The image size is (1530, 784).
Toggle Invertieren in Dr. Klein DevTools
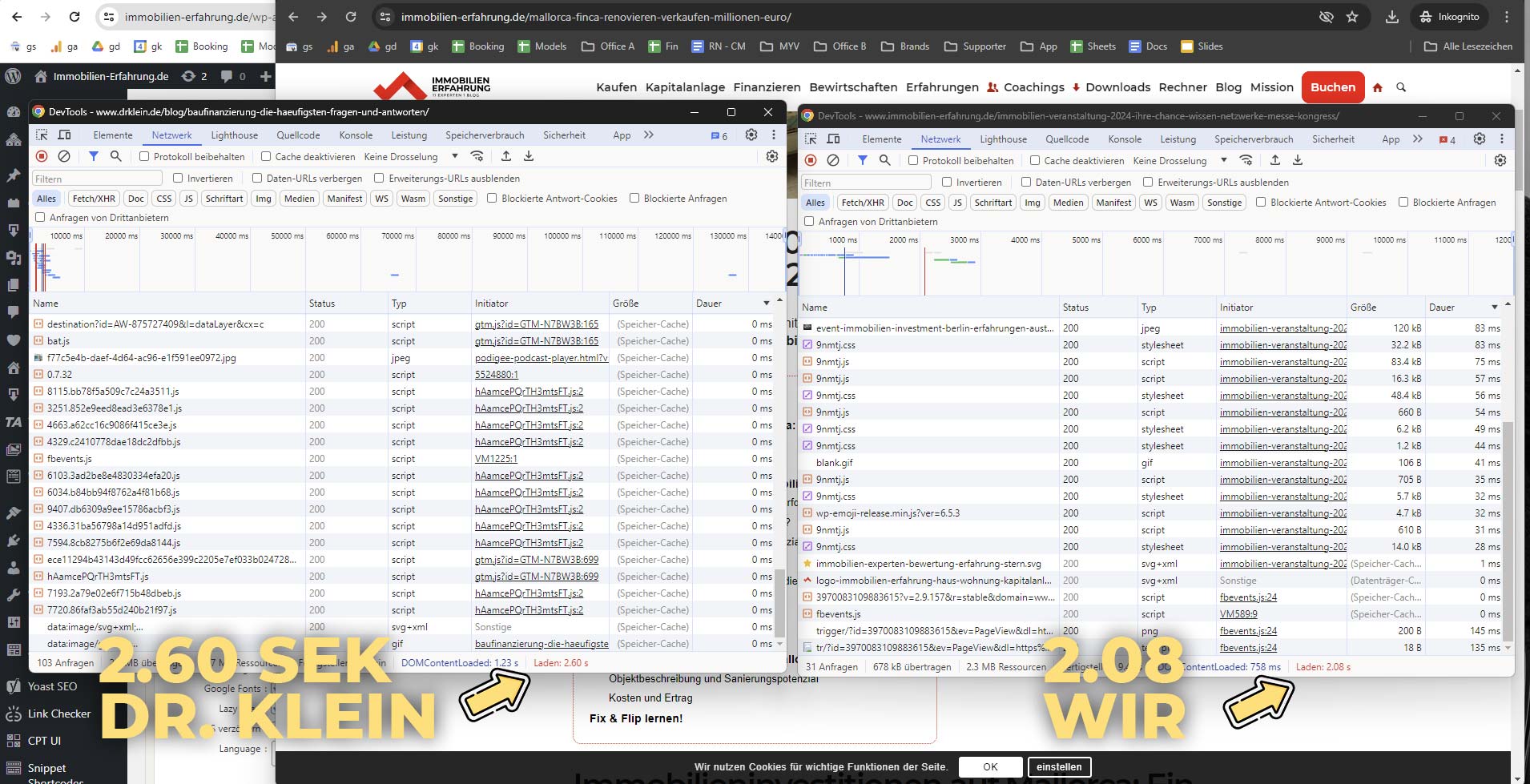(178, 178)
